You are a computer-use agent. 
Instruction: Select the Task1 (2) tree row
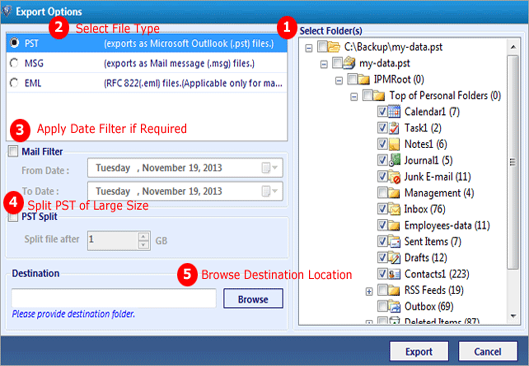(x=423, y=128)
